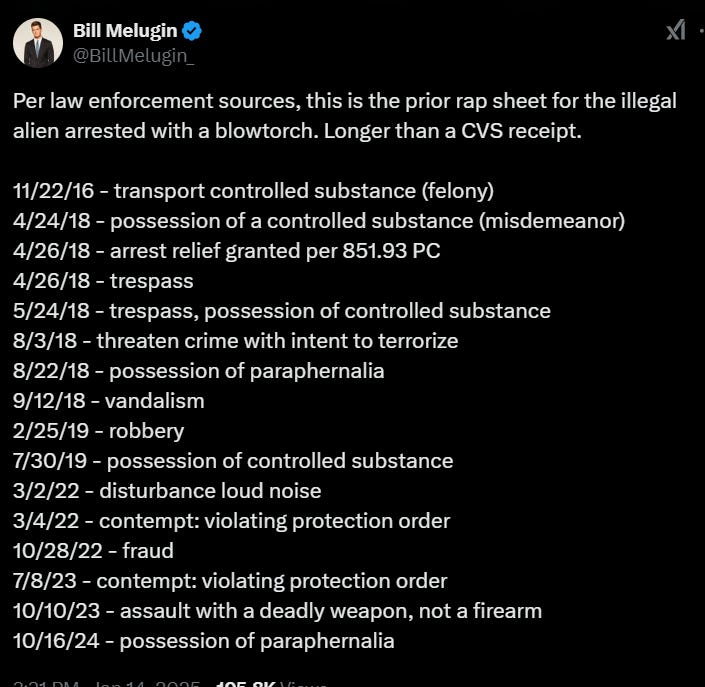Click the 10/28/22 fraud entry
This screenshot has height=687, width=705.
pos(94,551)
